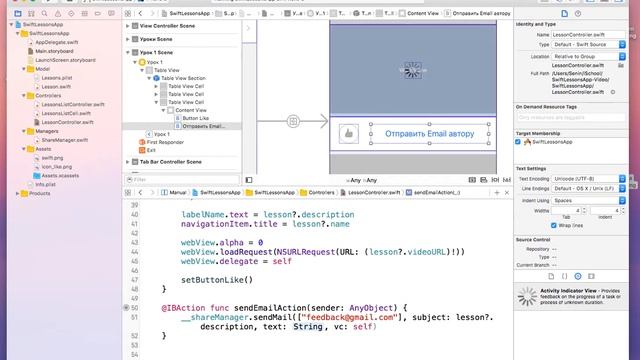Open the Report navigator speech-bubble icon
The height and width of the screenshot is (360, 640).
tap(111, 13)
